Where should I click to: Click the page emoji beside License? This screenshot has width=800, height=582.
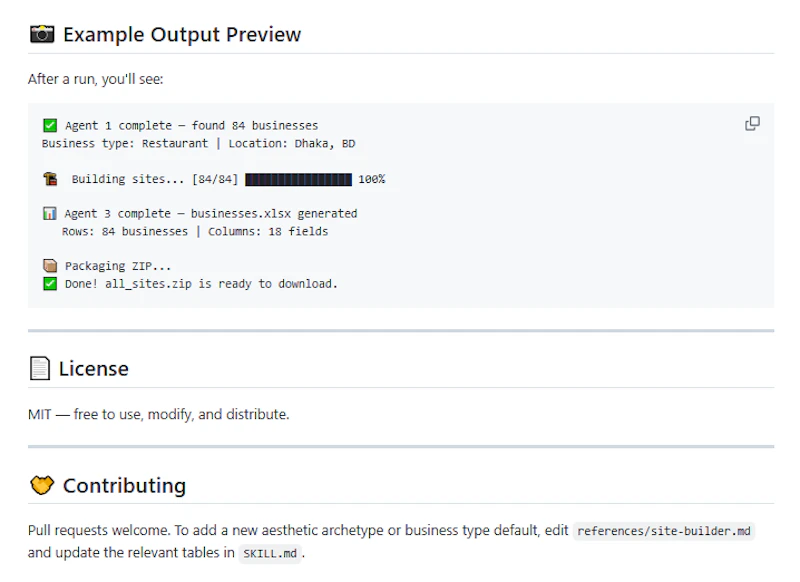click(x=40, y=368)
